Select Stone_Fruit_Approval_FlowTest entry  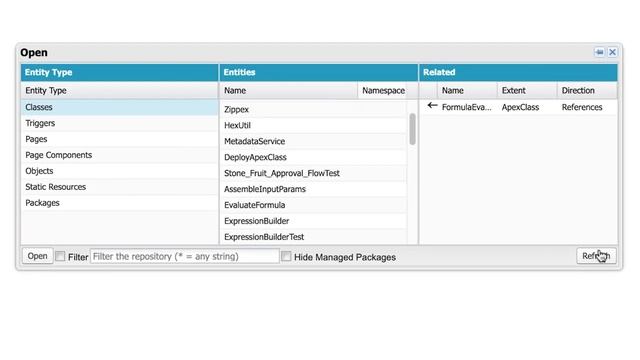coord(313,173)
